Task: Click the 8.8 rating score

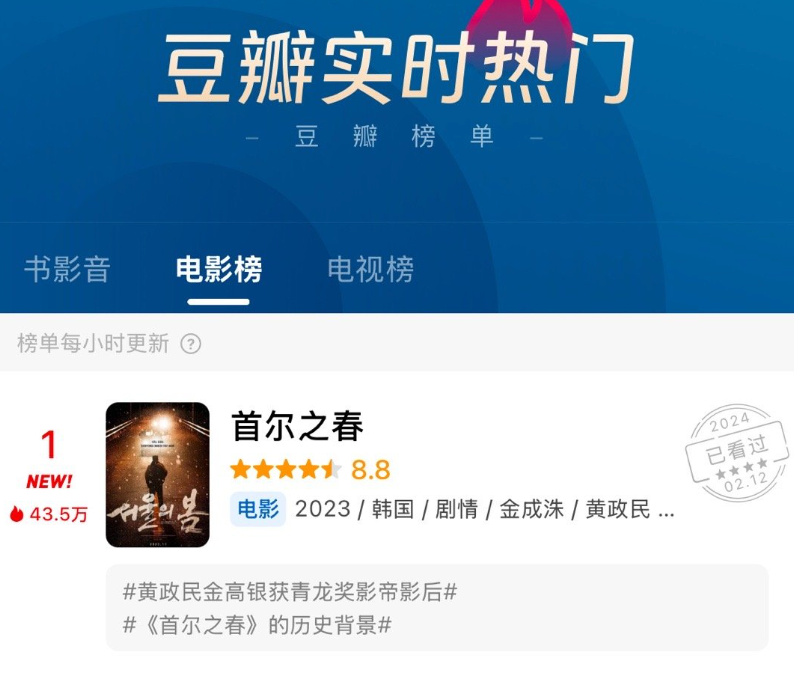Action: 371,470
